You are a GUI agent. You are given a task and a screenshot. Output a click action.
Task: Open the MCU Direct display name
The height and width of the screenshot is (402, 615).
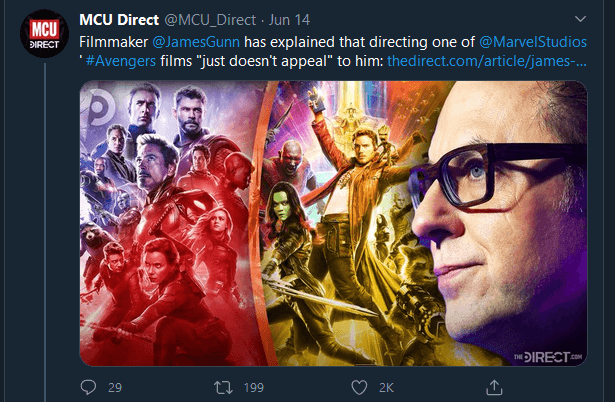[x=117, y=19]
